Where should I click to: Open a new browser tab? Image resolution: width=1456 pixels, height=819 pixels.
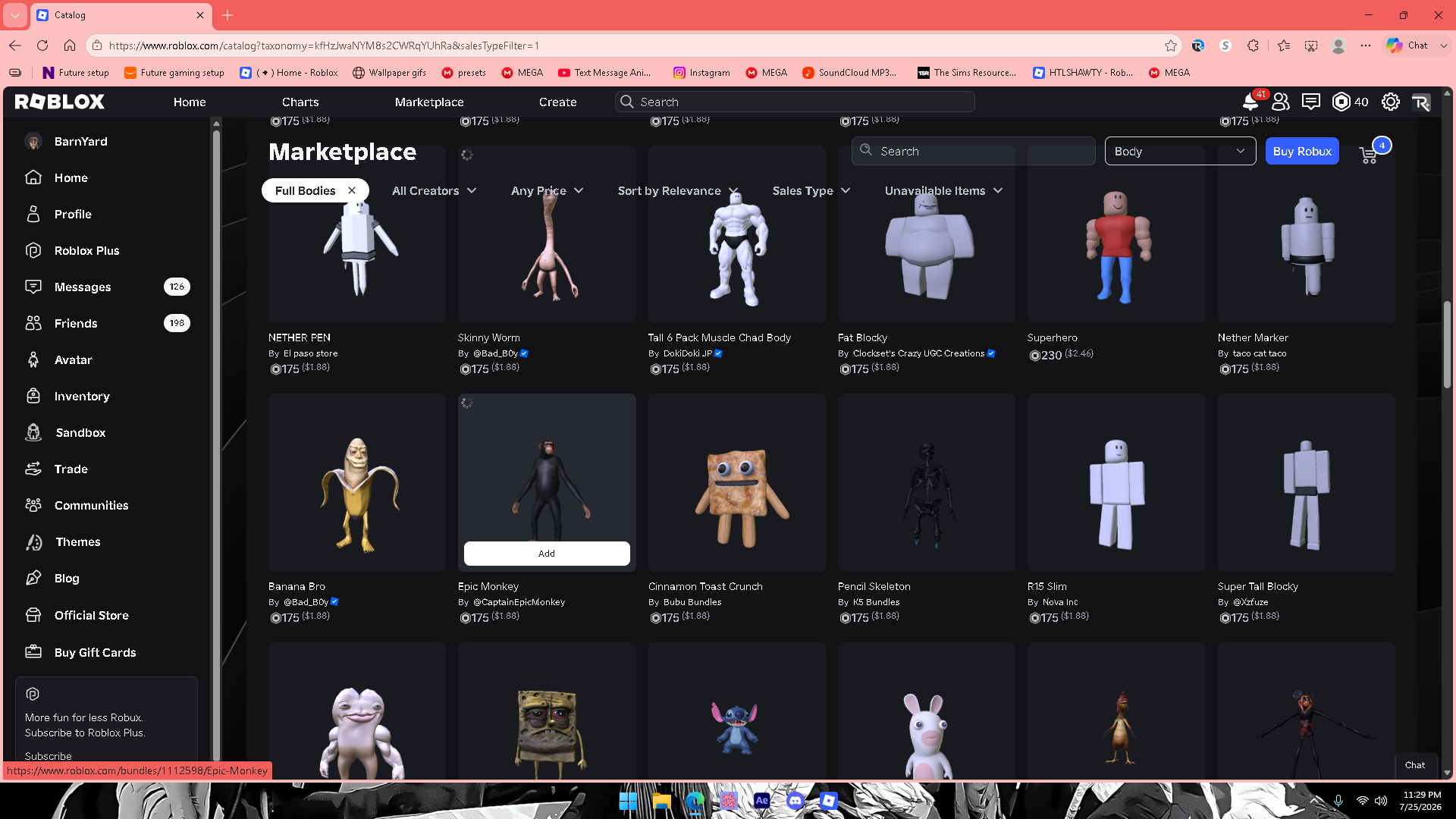(227, 15)
